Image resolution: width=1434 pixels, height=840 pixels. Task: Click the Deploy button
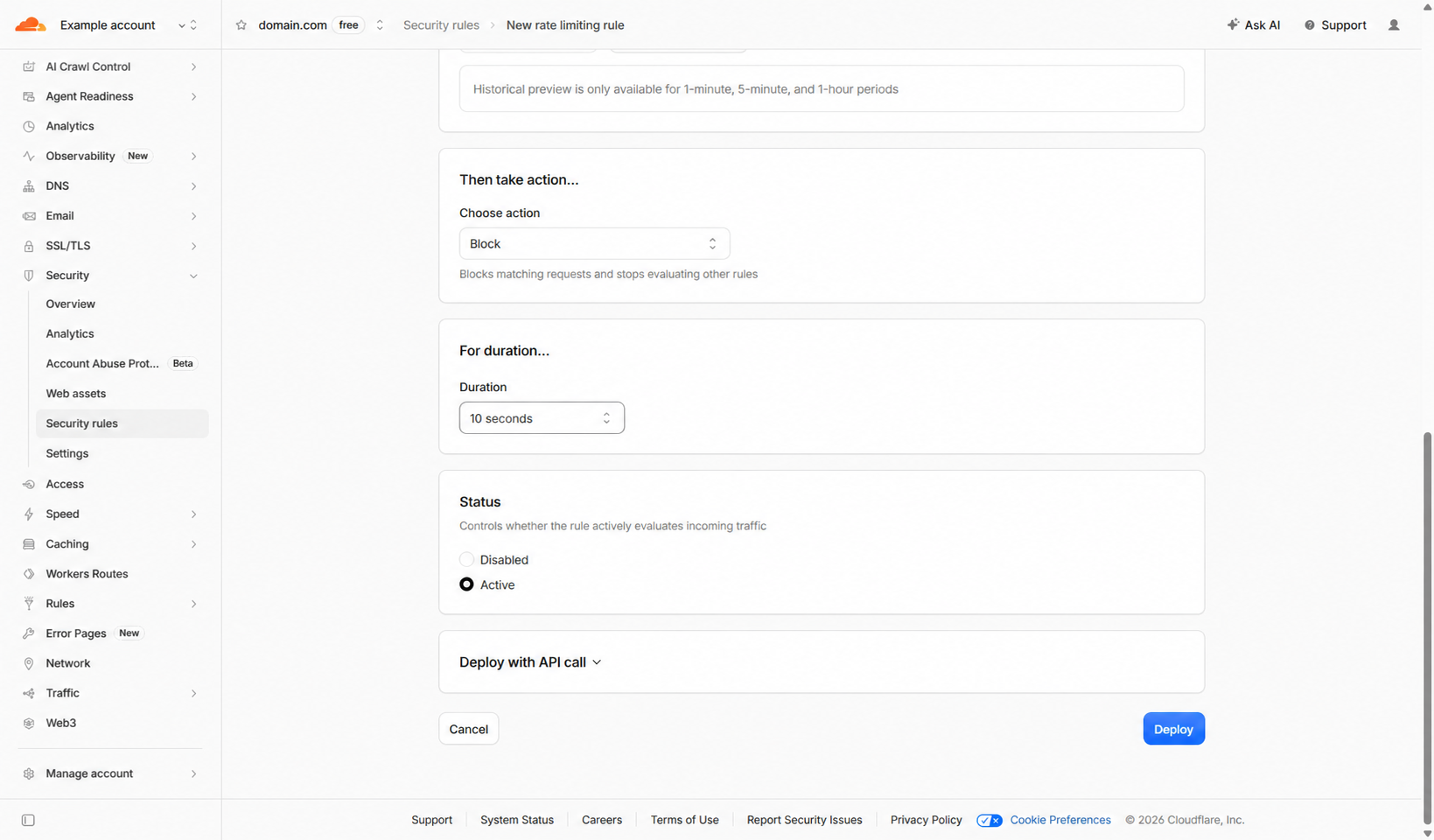pyautogui.click(x=1173, y=729)
